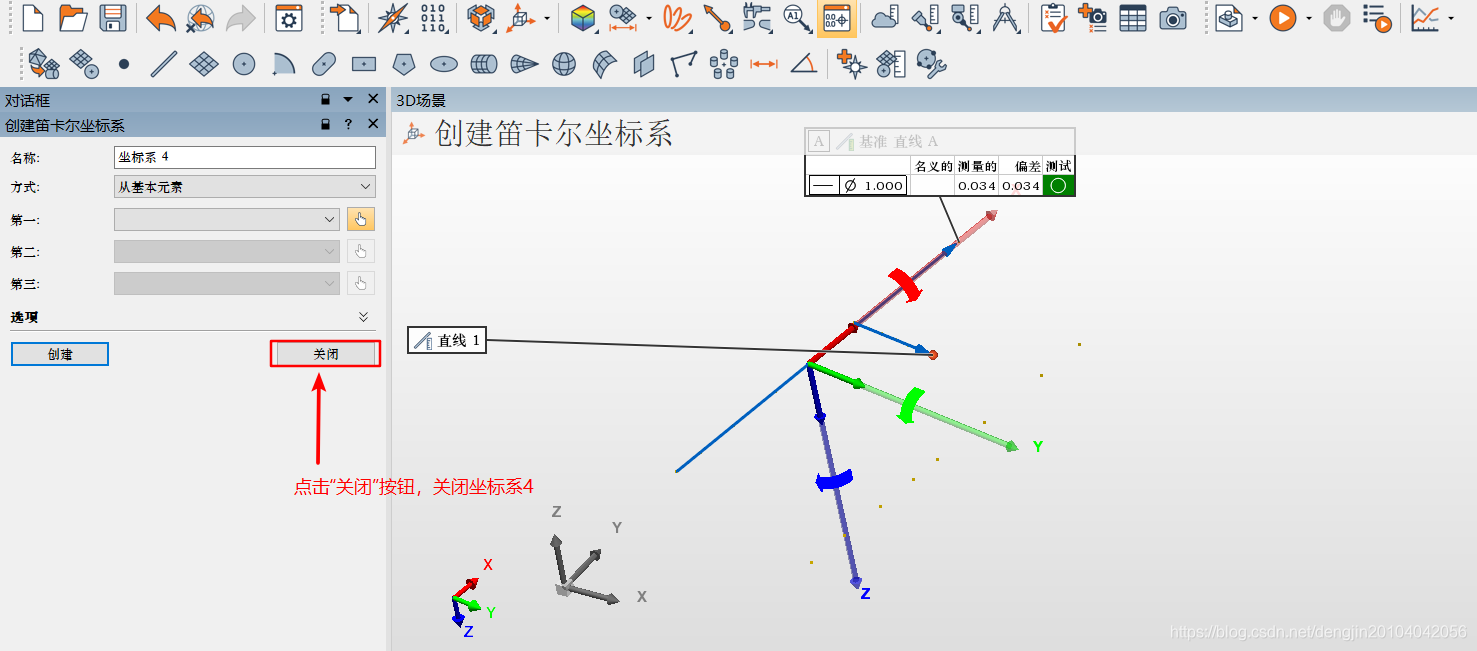Open a project with the folder icon
Viewport: 1477px width, 651px height.
(73, 17)
